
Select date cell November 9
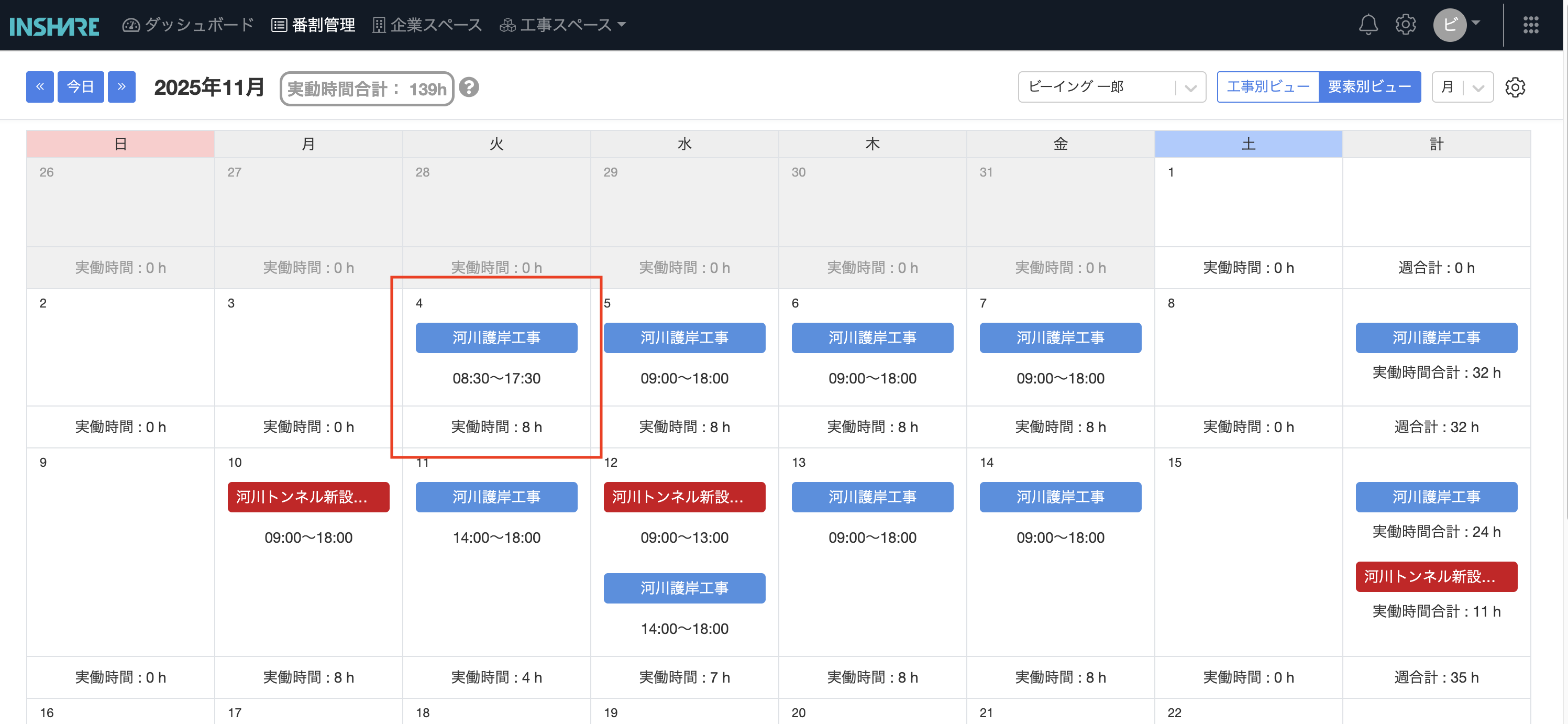(120, 552)
